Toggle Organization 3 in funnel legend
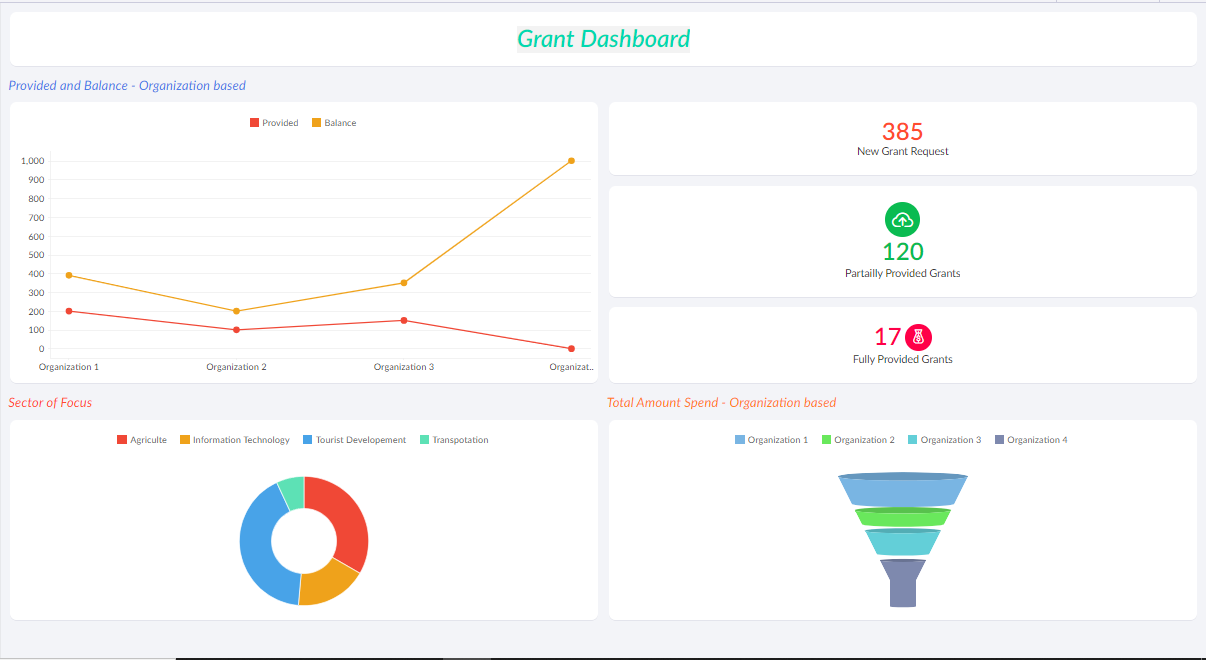This screenshot has width=1206, height=660. [x=944, y=440]
